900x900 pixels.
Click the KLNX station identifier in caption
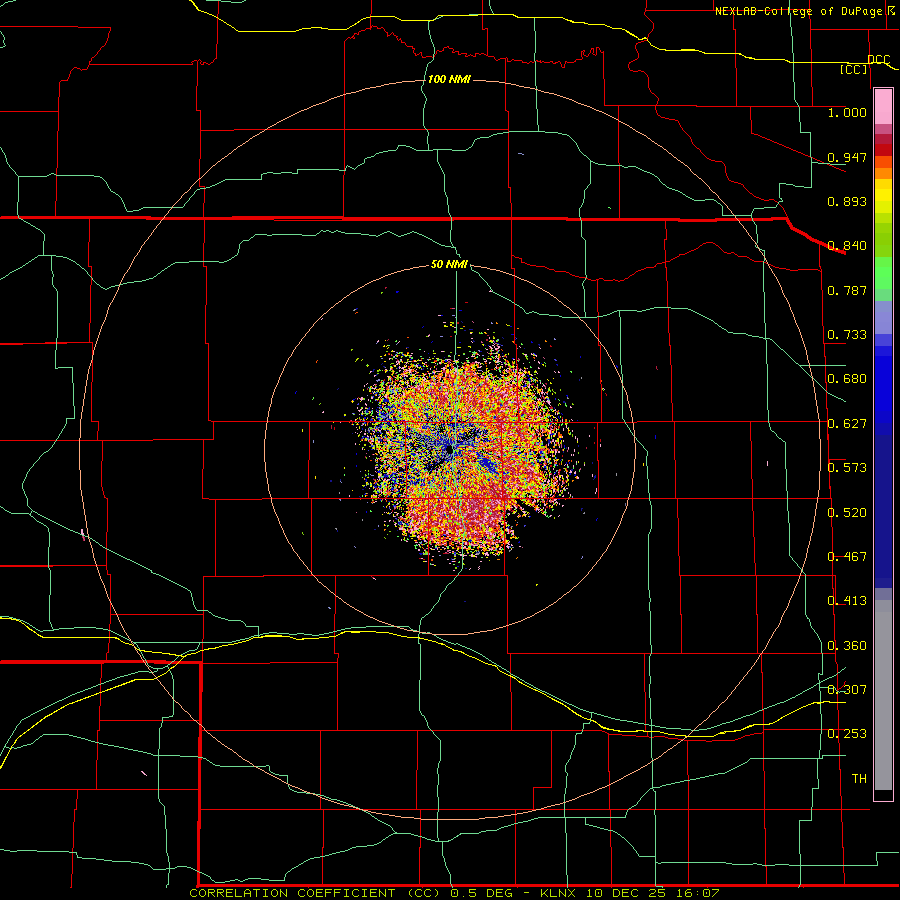[560, 893]
